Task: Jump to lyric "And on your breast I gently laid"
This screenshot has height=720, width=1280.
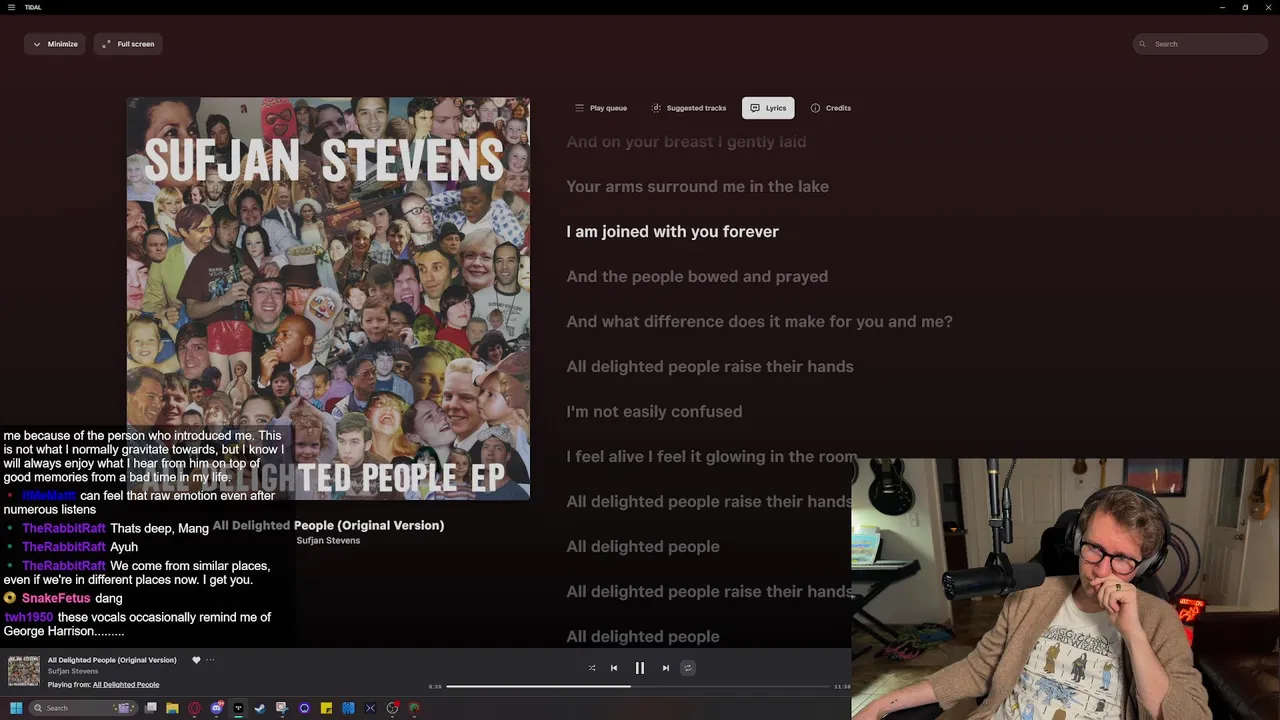Action: coord(686,142)
